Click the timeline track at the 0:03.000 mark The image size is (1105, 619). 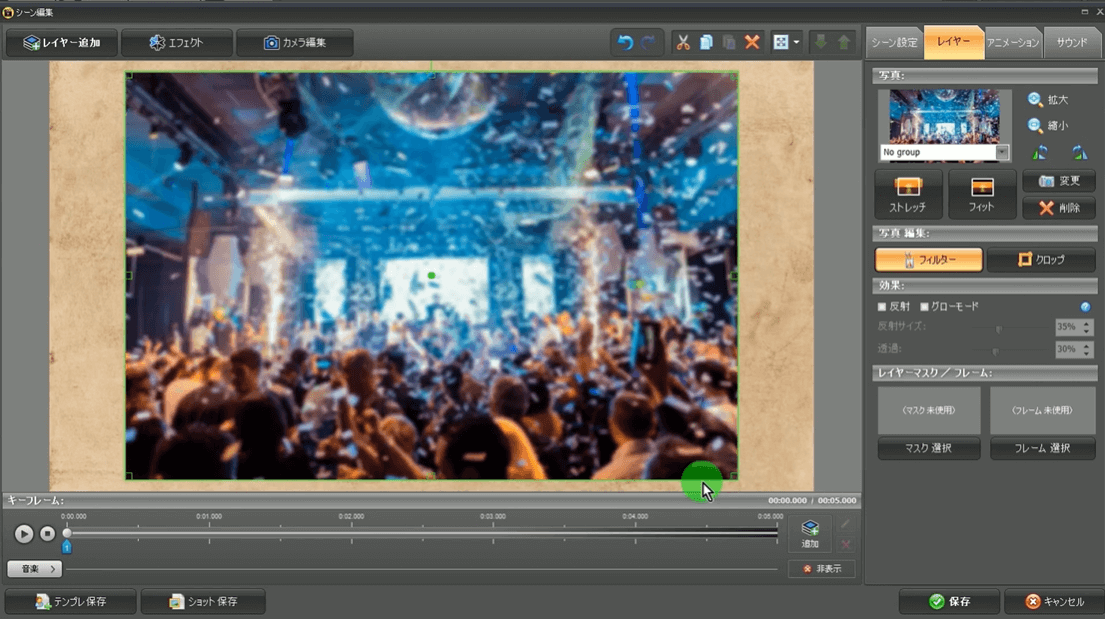pos(493,534)
